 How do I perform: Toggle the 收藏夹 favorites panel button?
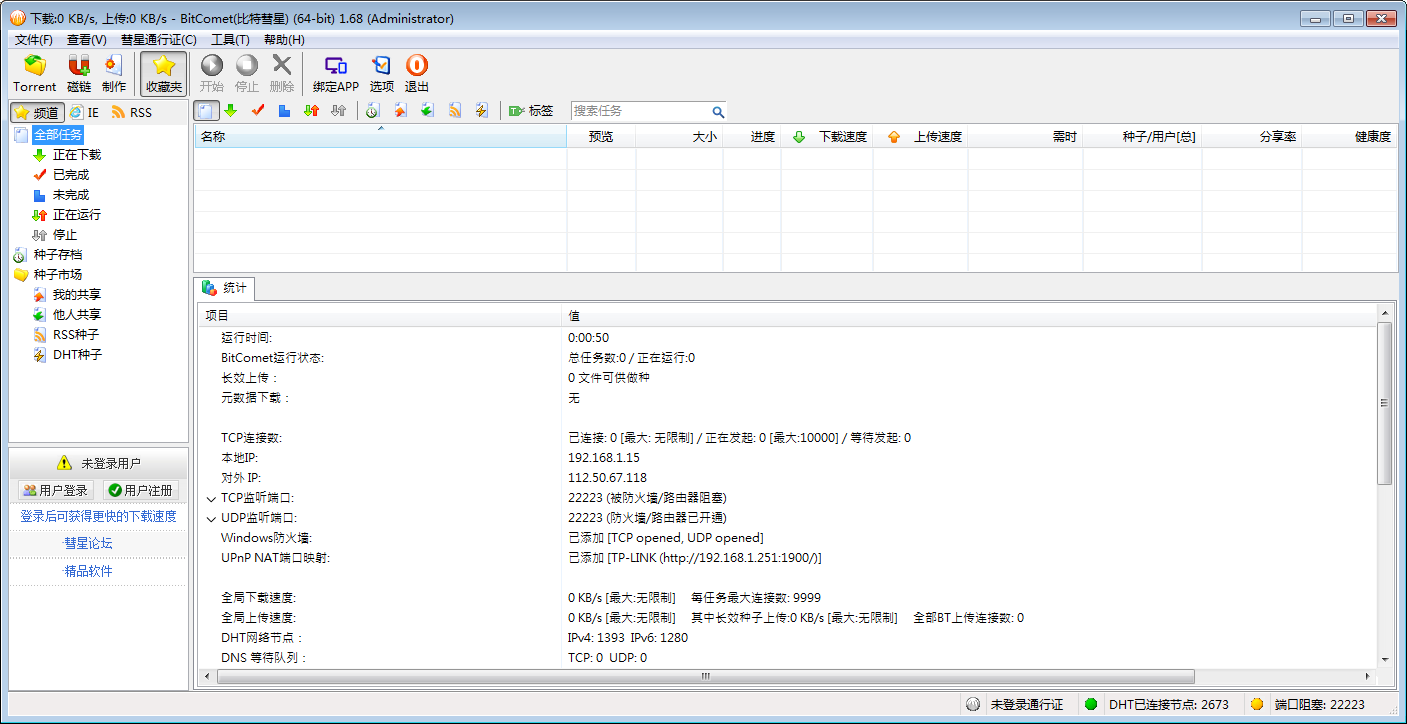tap(164, 73)
